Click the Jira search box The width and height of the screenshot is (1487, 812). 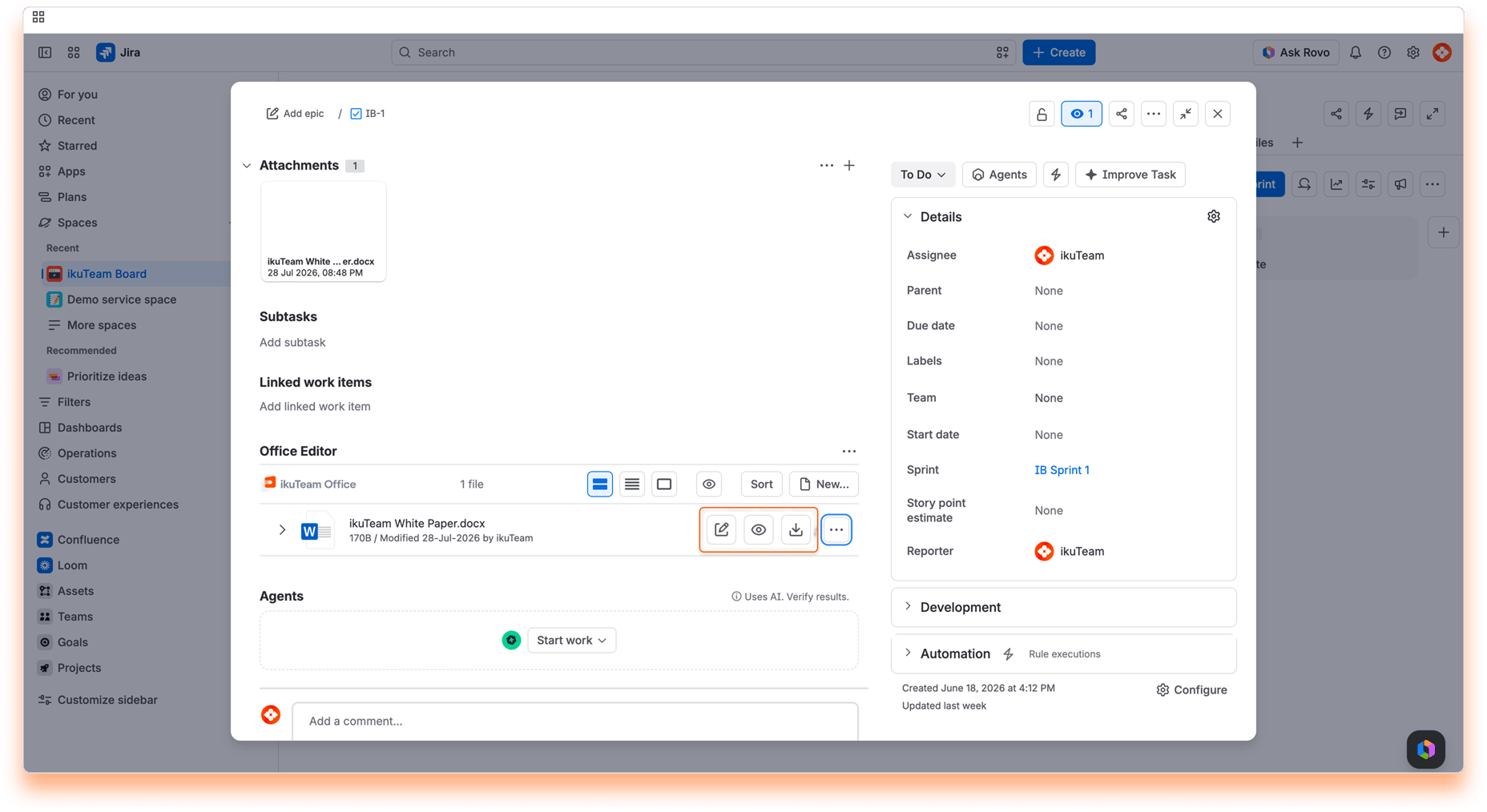(703, 52)
